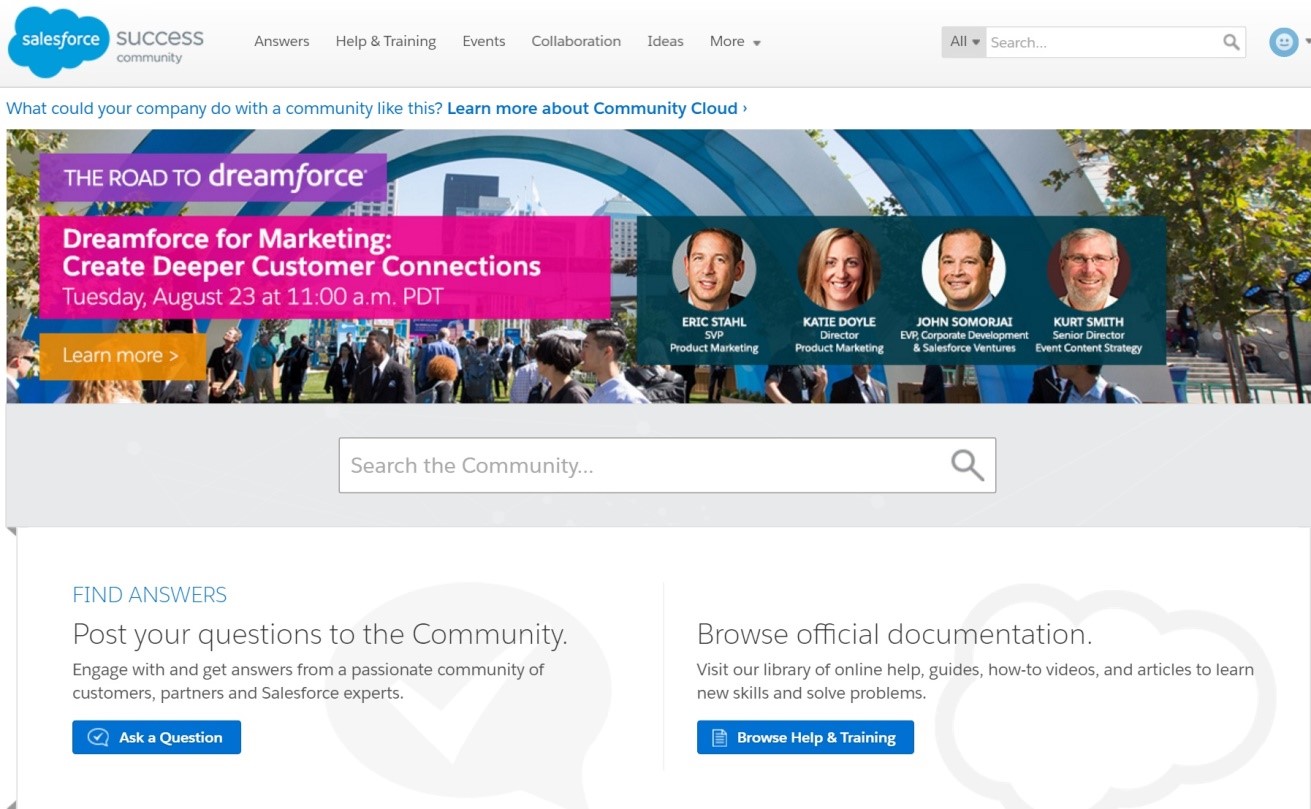Click the header search magnifier icon
This screenshot has width=1311, height=809.
[x=1231, y=42]
